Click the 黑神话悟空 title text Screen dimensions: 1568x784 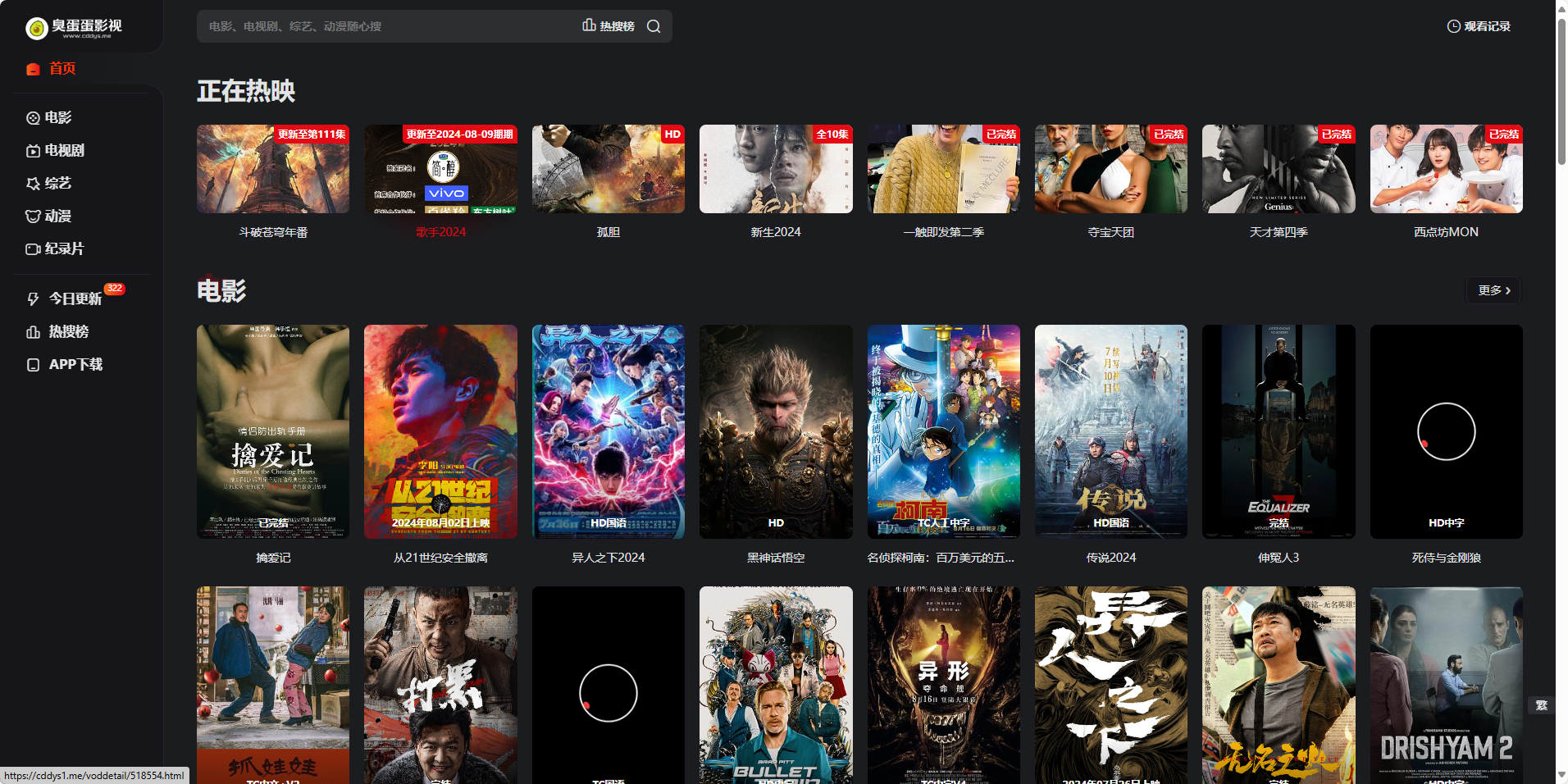click(776, 558)
